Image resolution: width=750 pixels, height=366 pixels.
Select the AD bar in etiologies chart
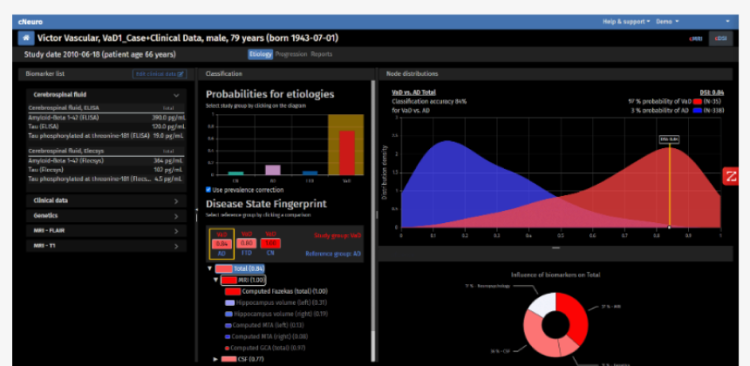(273, 170)
